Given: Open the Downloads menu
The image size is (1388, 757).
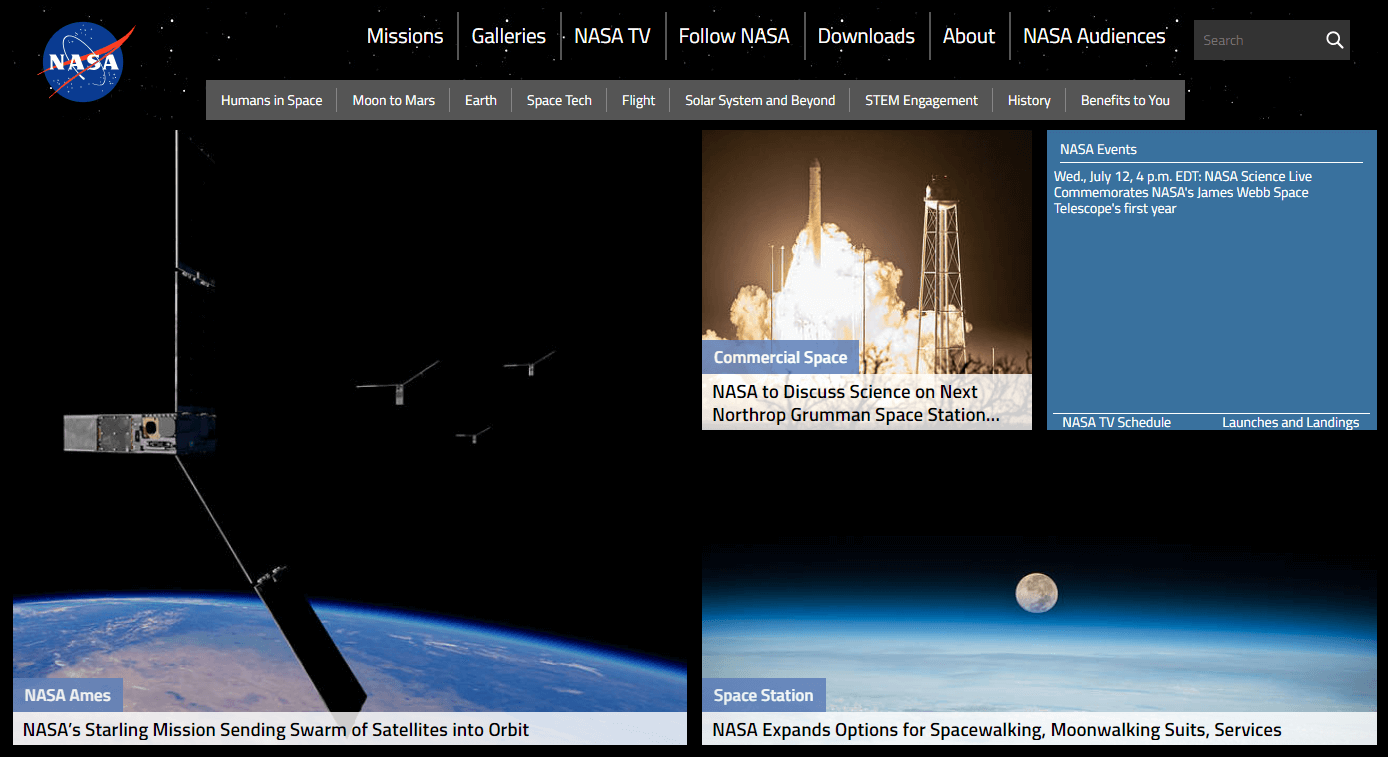Looking at the screenshot, I should coord(866,36).
